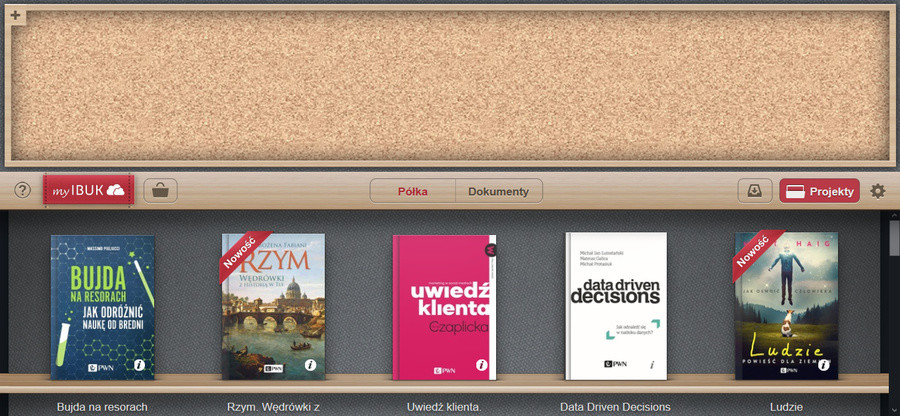Click the download tray icon

click(755, 190)
